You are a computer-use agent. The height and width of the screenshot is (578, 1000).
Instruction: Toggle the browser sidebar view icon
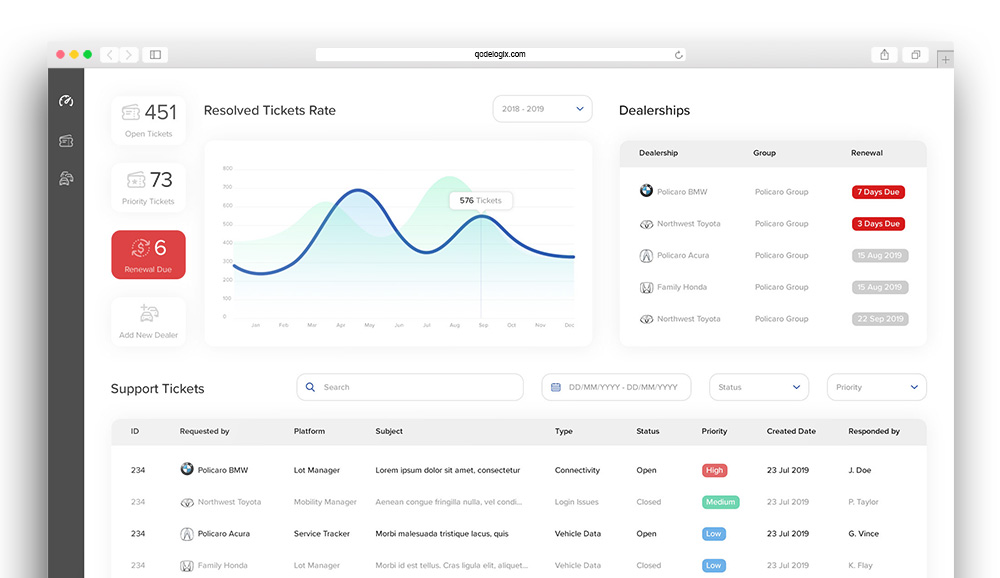[155, 55]
